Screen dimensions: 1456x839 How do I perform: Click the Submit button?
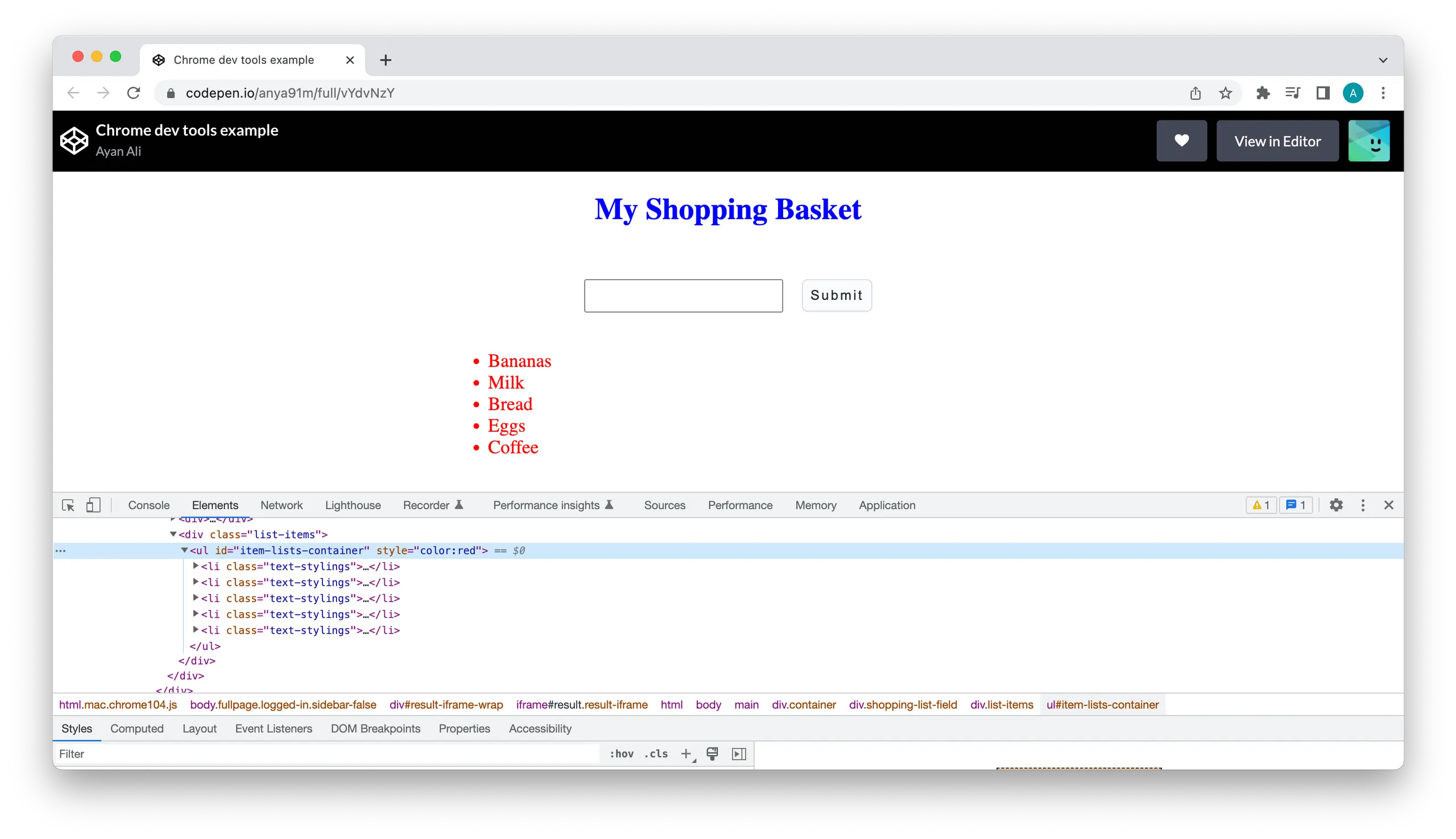pos(836,295)
